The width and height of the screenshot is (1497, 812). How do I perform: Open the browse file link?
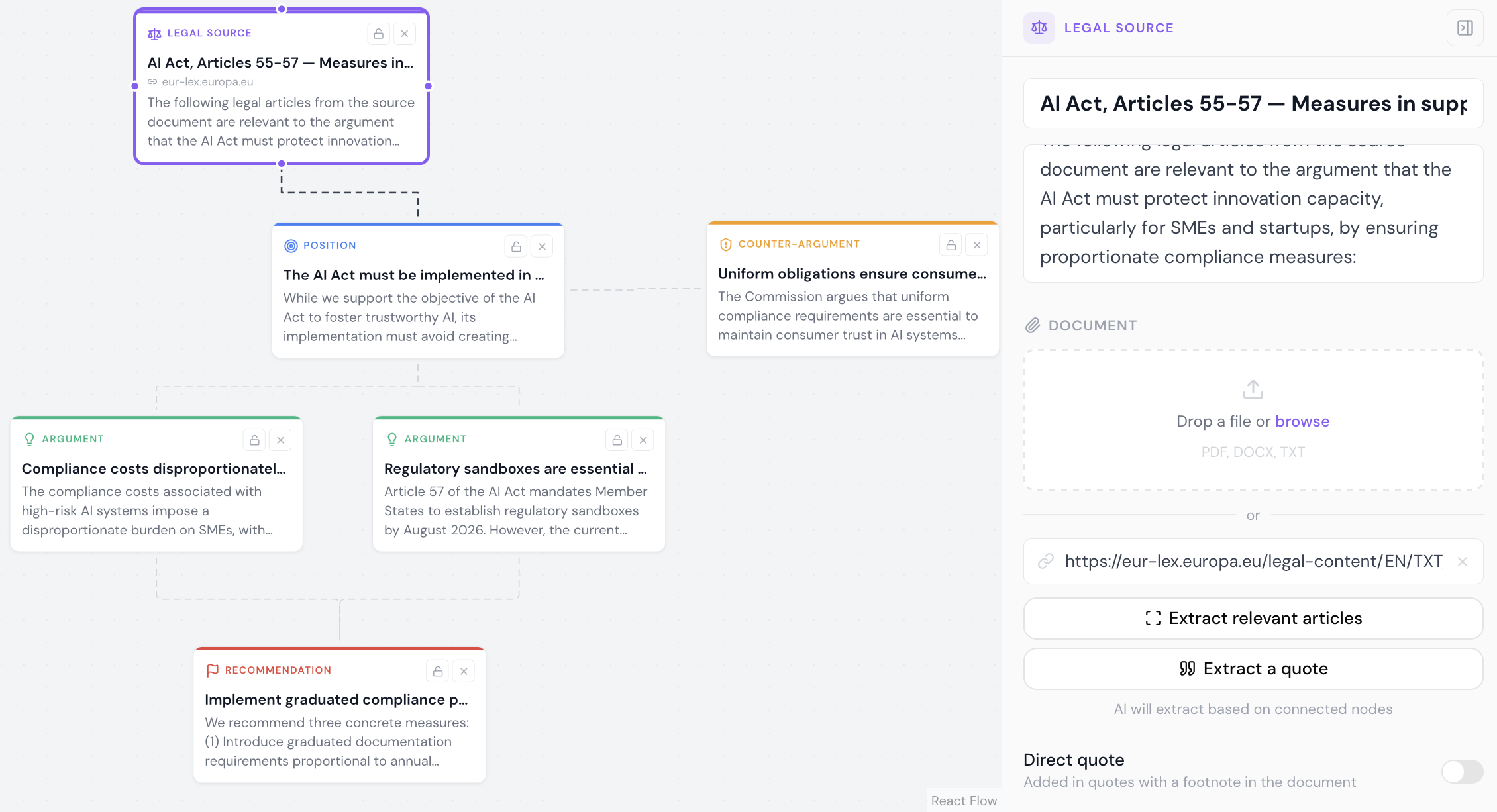[x=1302, y=421]
